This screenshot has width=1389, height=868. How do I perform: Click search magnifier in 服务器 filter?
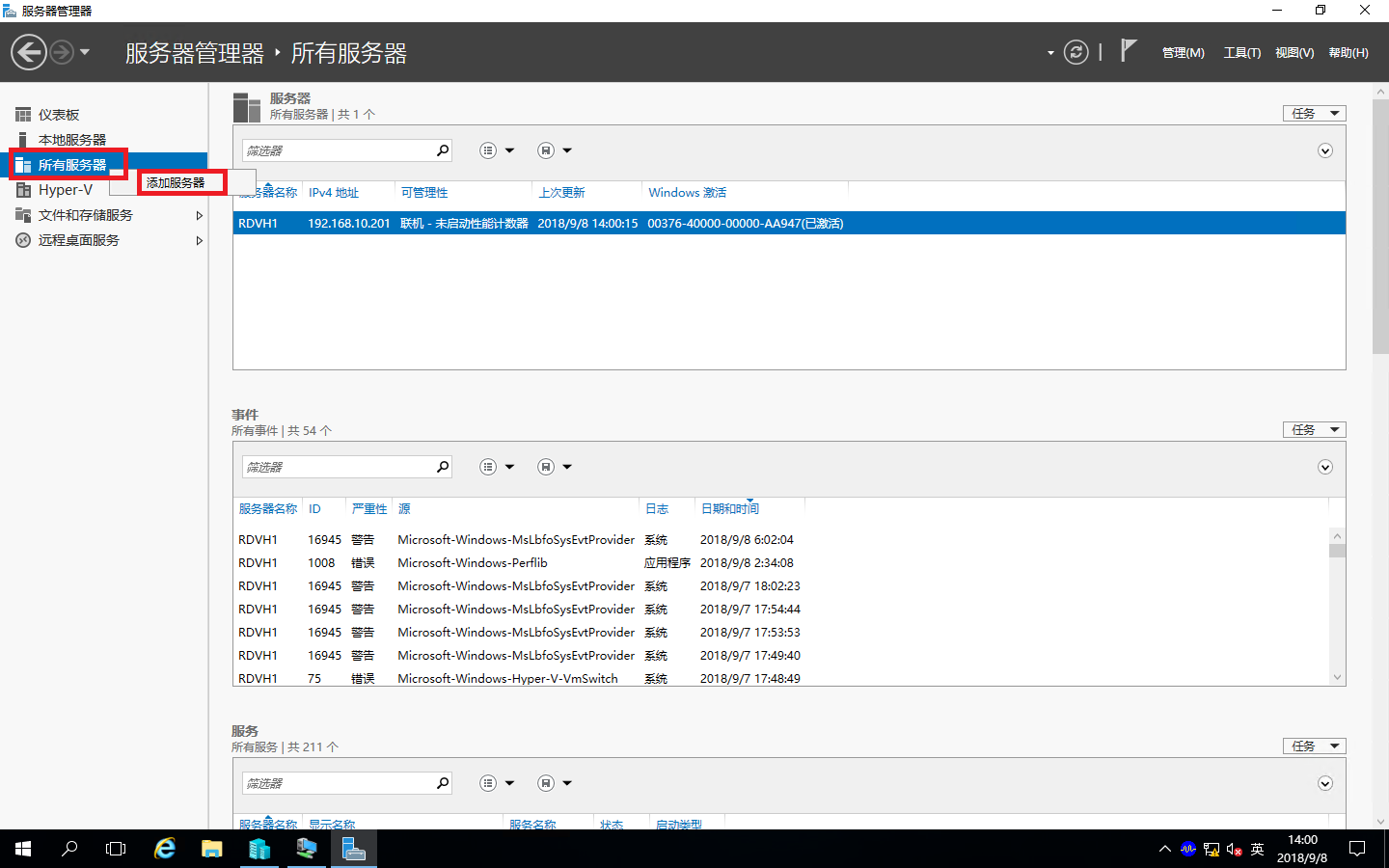443,150
